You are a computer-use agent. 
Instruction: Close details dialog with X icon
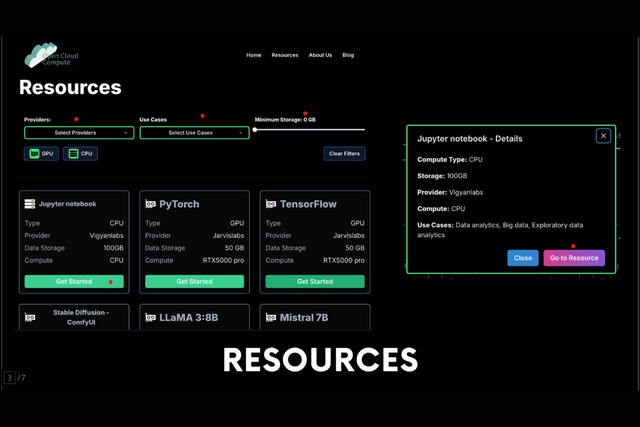603,136
